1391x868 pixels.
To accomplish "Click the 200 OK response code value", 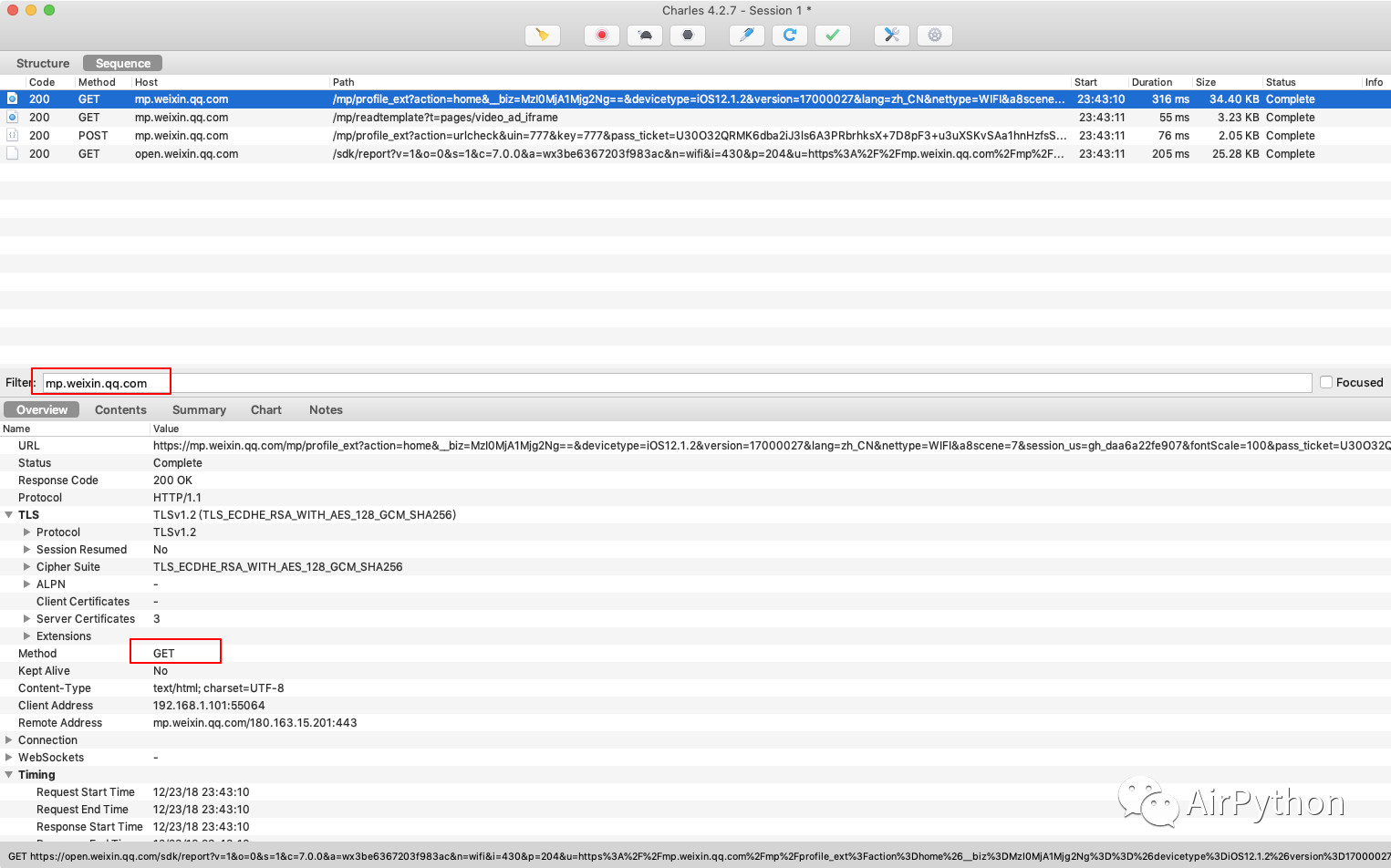I will point(172,480).
